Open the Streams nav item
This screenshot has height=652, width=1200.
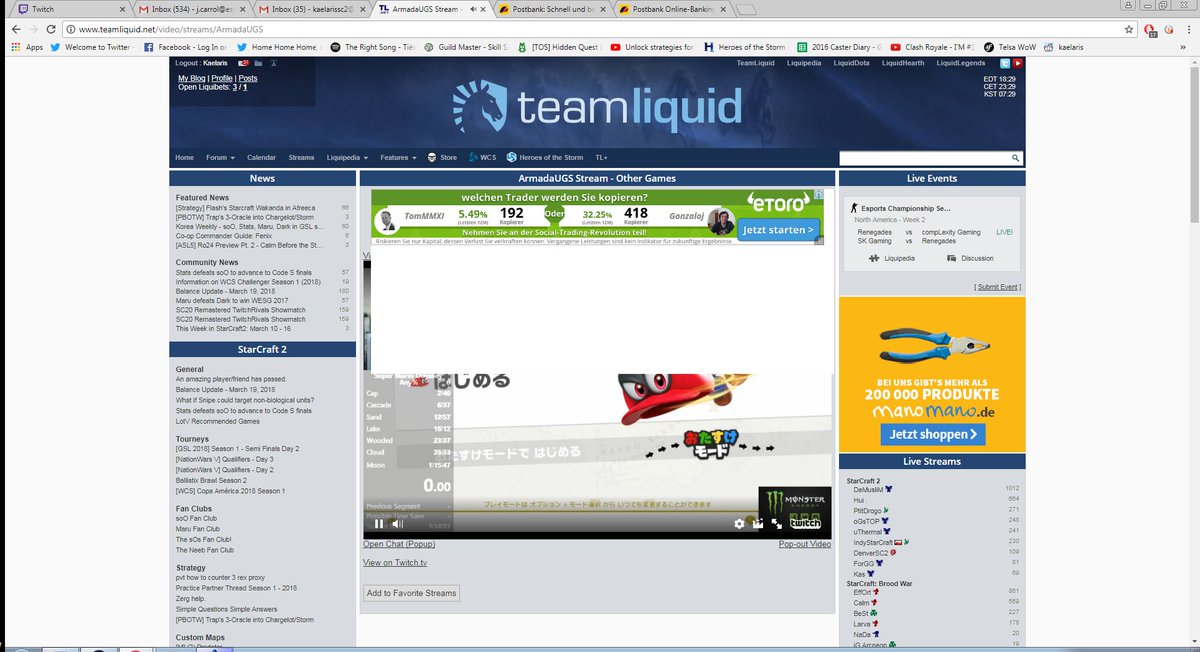301,157
